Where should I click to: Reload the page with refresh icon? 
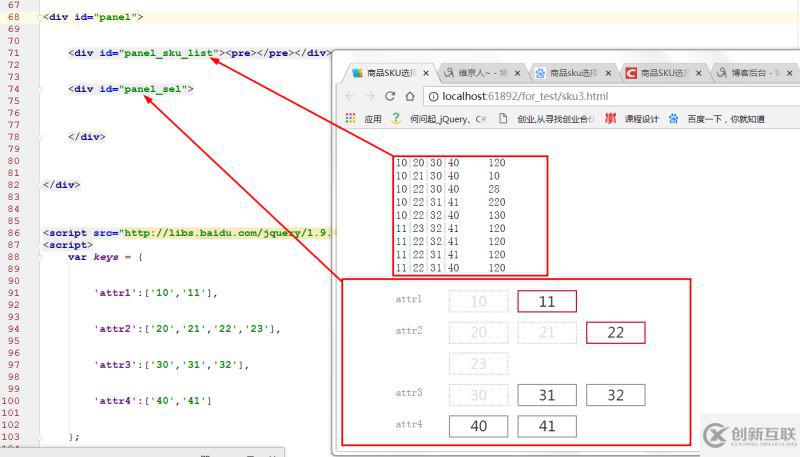(x=390, y=96)
